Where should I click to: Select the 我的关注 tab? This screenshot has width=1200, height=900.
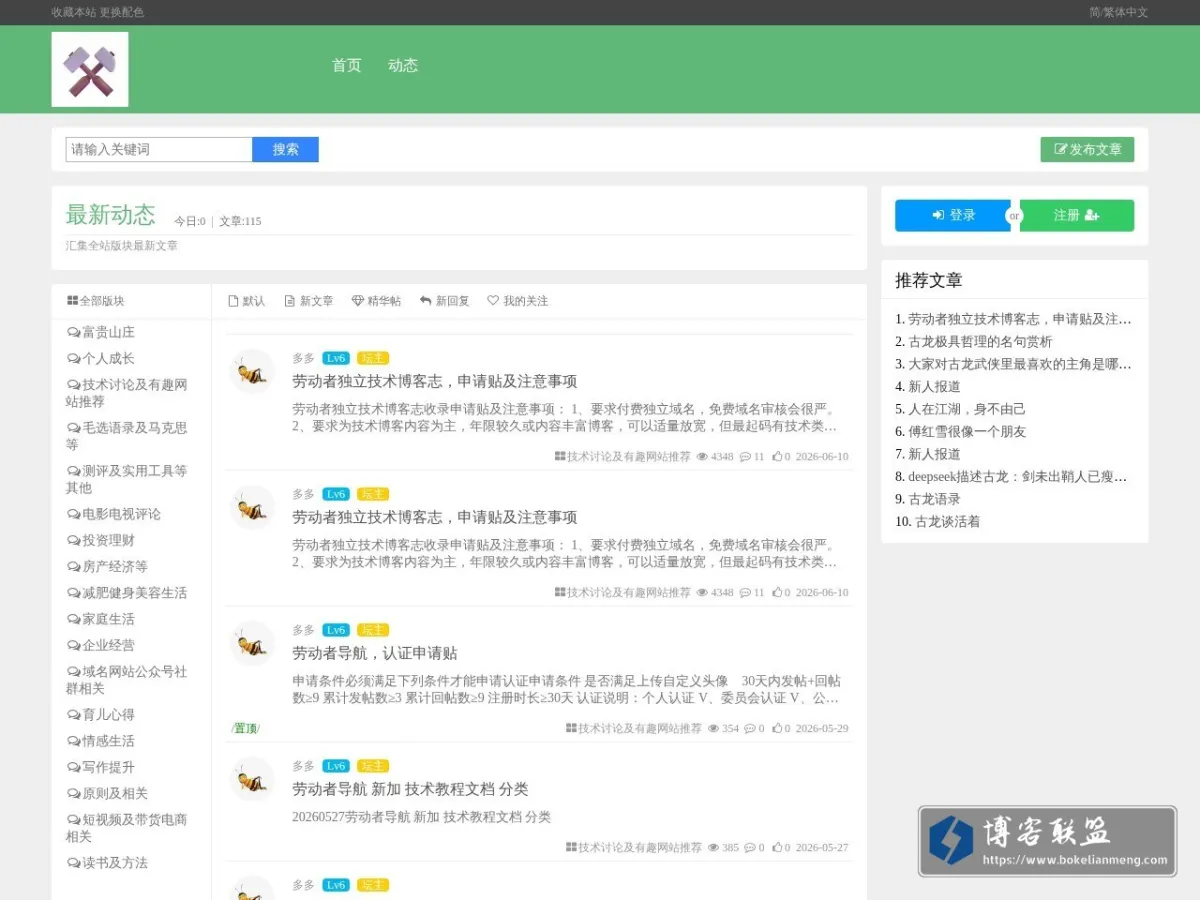click(518, 301)
